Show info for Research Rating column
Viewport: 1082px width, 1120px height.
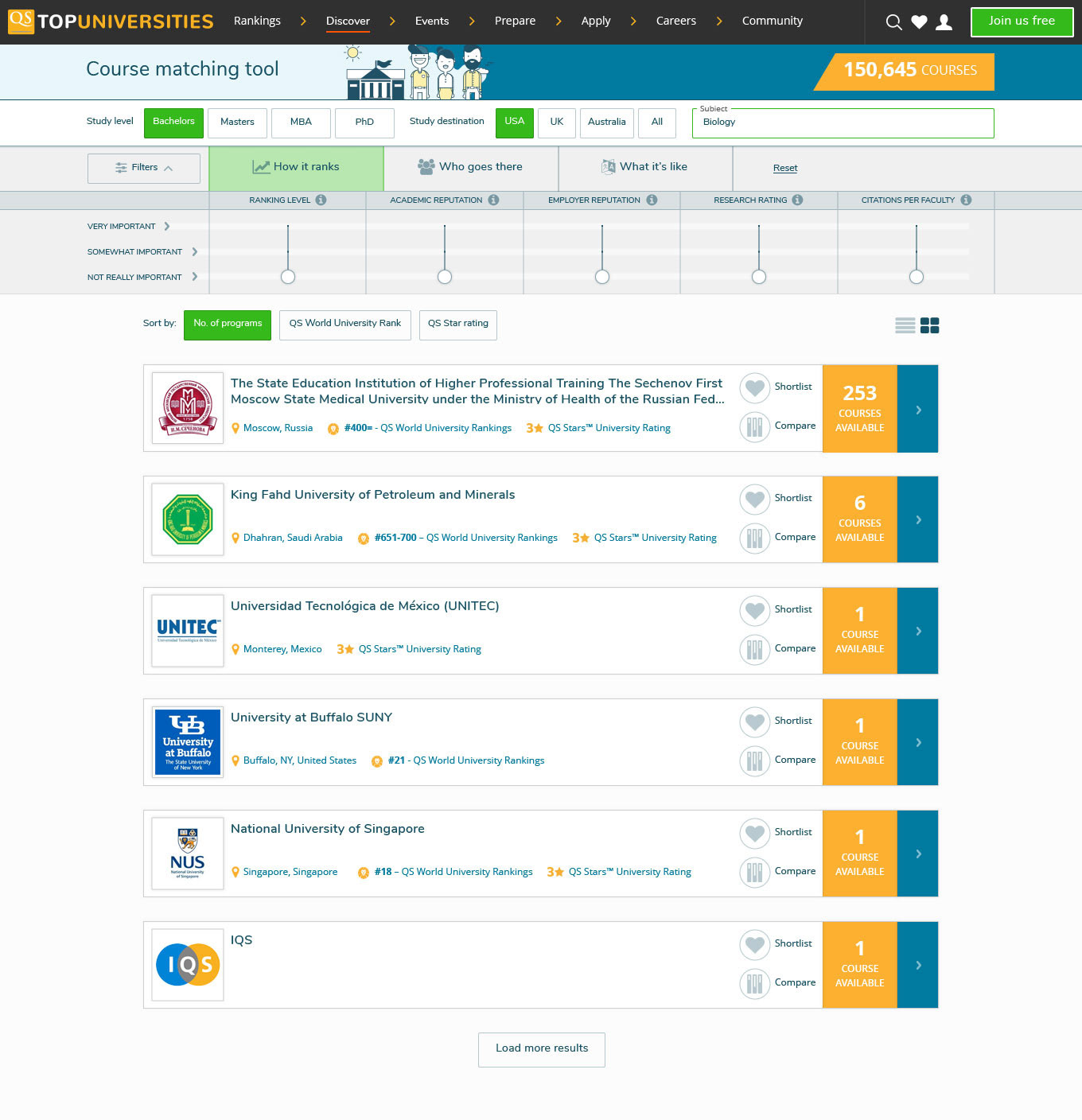point(797,200)
